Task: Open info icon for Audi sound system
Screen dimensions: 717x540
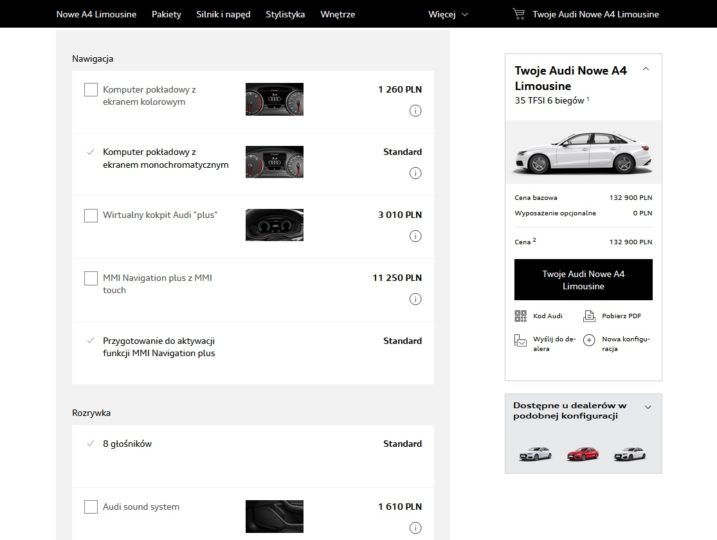Action: tap(415, 528)
